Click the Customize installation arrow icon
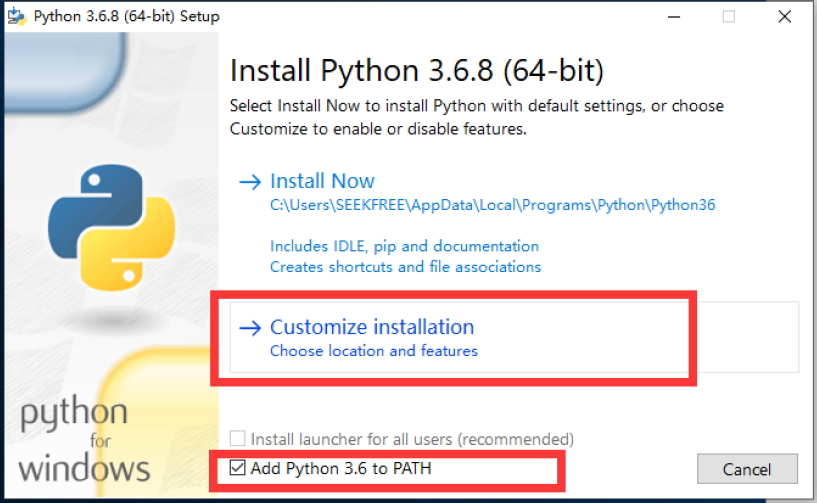The height and width of the screenshot is (503, 817). click(x=250, y=327)
